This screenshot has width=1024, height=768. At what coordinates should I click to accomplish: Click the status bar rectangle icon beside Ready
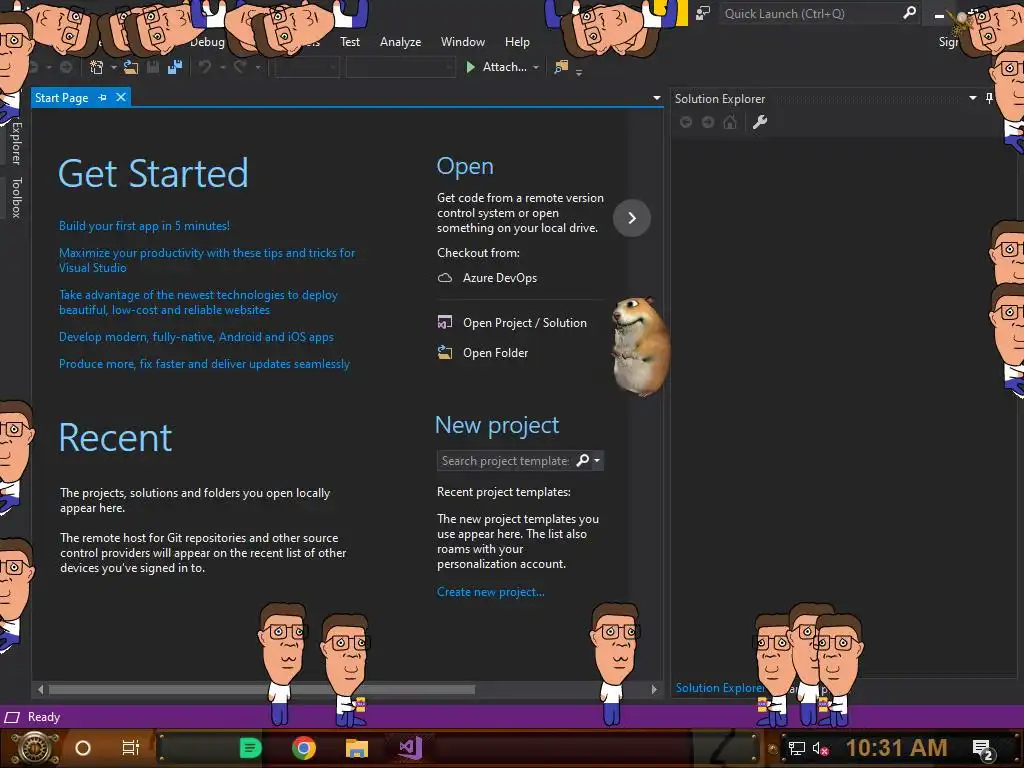12,717
